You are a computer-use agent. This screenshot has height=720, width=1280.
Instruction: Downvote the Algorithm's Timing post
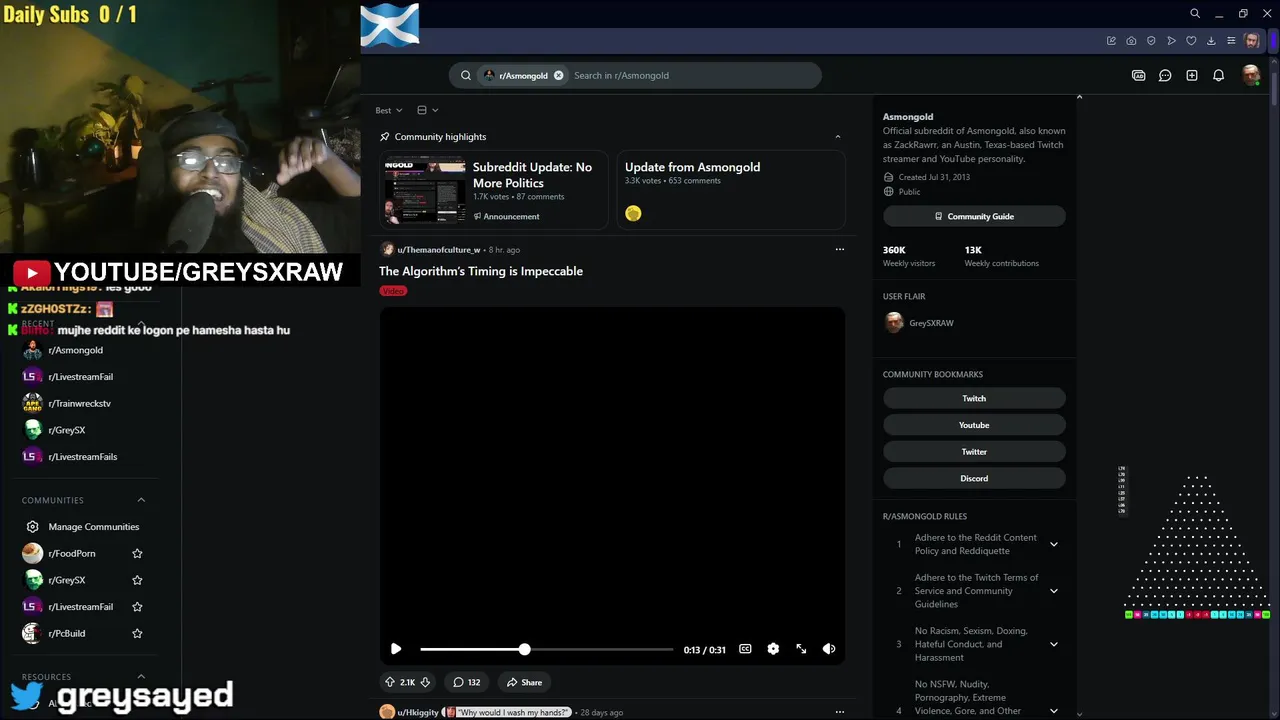(x=425, y=682)
